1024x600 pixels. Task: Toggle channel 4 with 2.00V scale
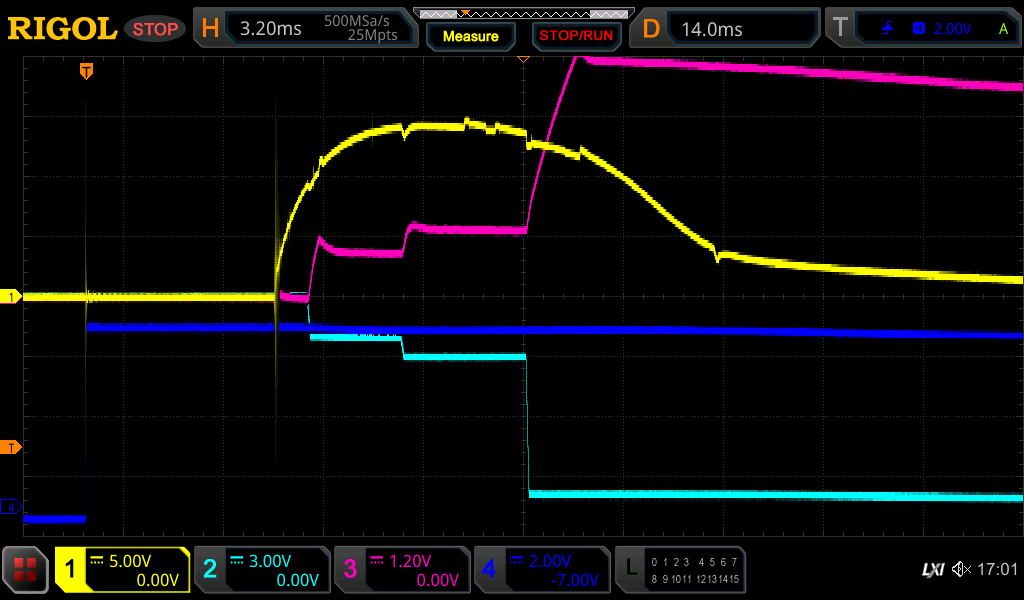[542, 570]
